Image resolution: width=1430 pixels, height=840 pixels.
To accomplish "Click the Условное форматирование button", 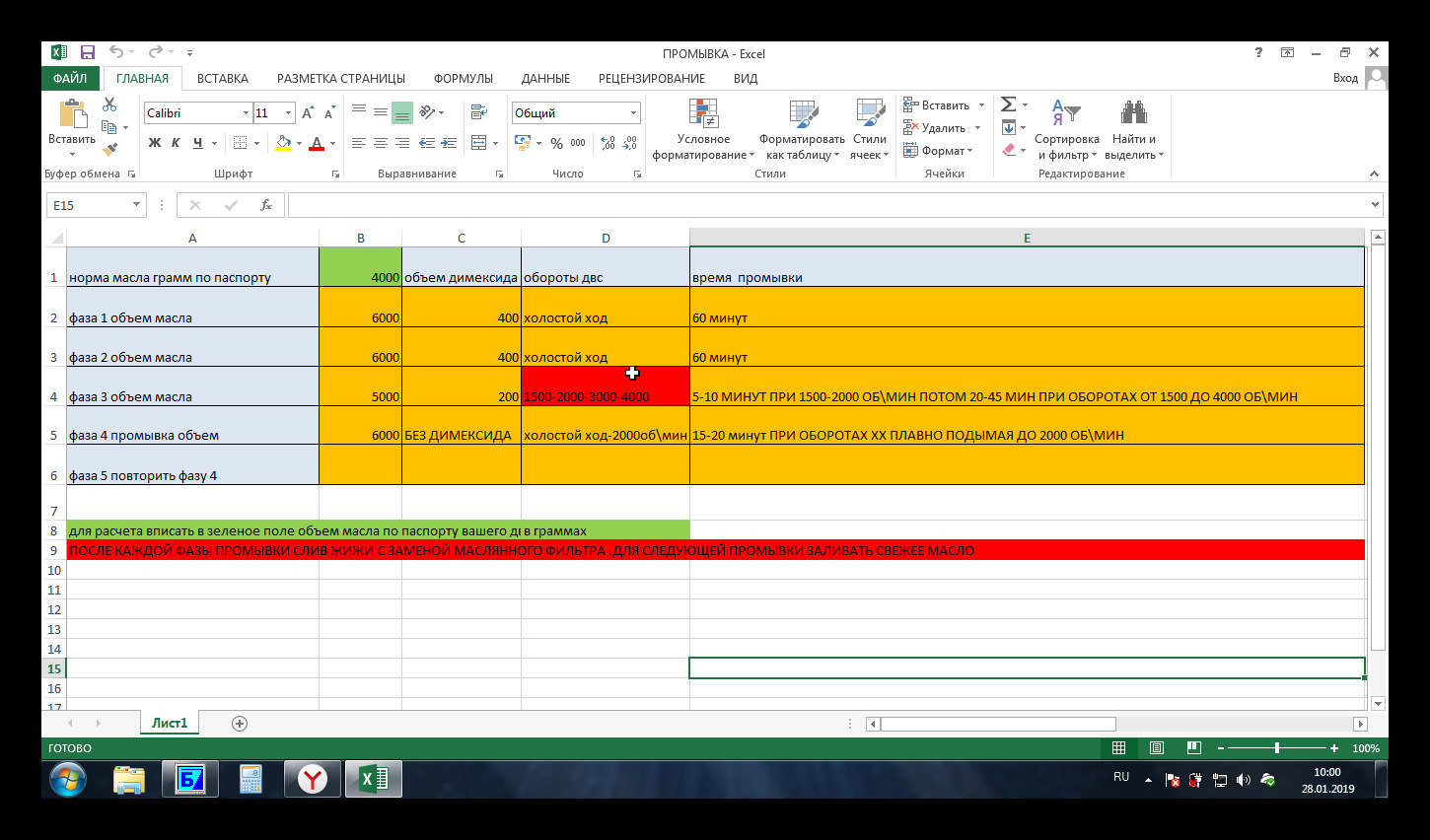I will tap(703, 130).
